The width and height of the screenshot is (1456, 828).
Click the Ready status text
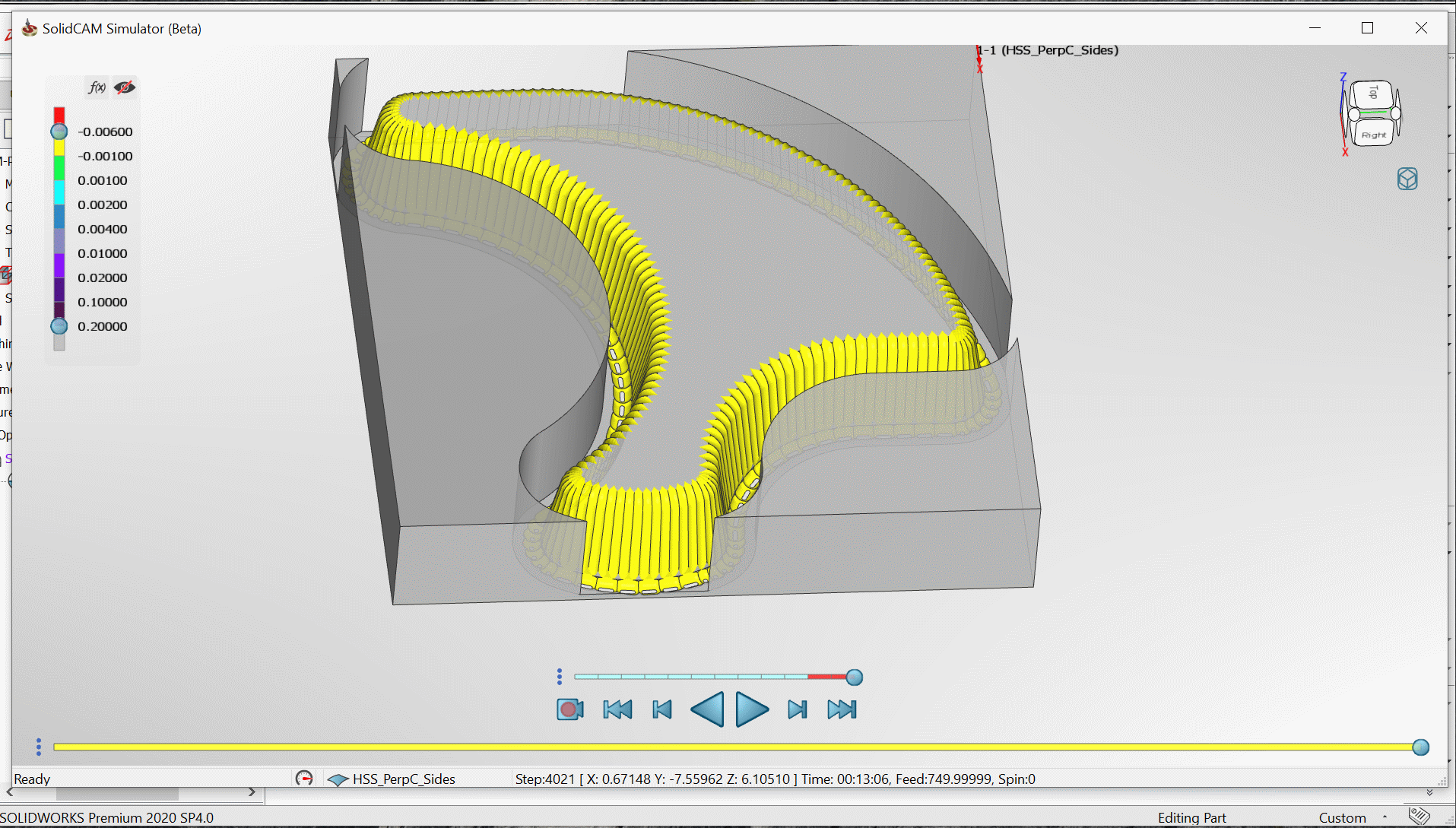tap(32, 779)
